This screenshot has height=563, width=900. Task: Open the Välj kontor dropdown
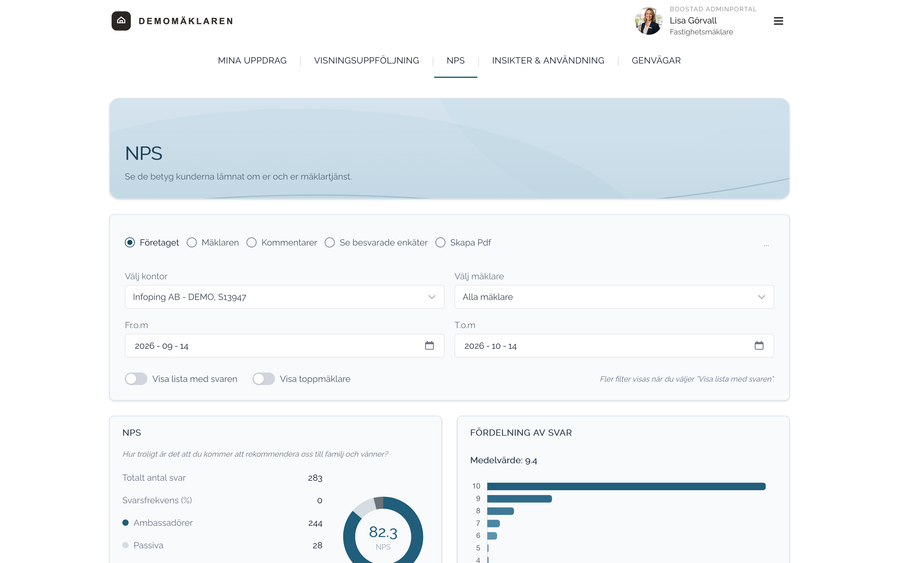click(x=284, y=297)
